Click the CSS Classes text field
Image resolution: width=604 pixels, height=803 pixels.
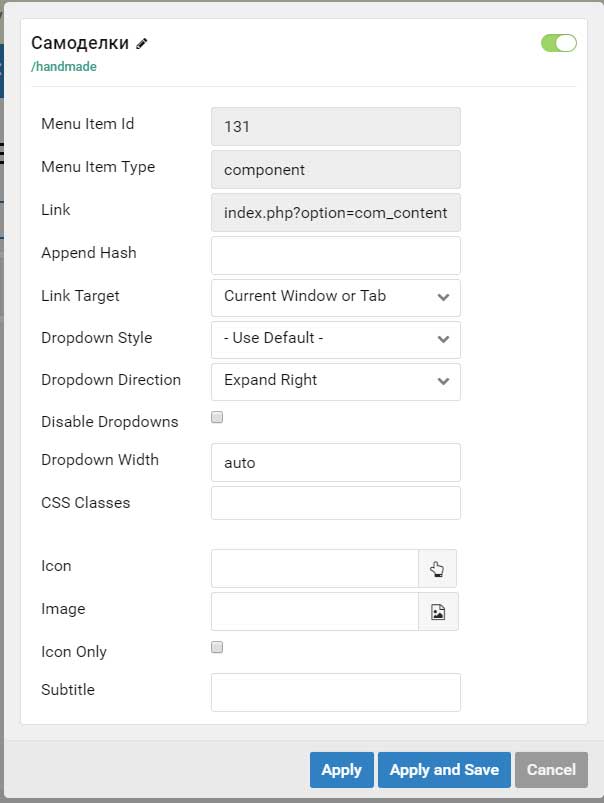336,503
